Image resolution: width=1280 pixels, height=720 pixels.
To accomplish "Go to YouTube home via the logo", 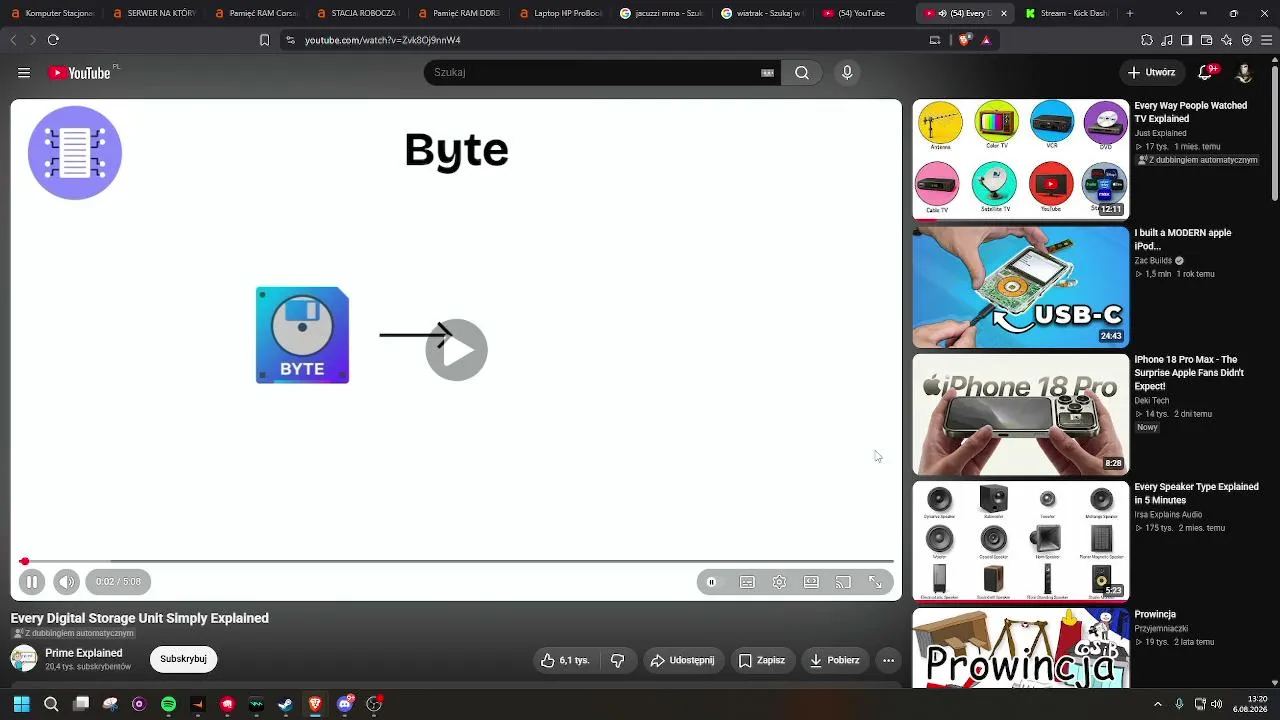I will point(80,73).
